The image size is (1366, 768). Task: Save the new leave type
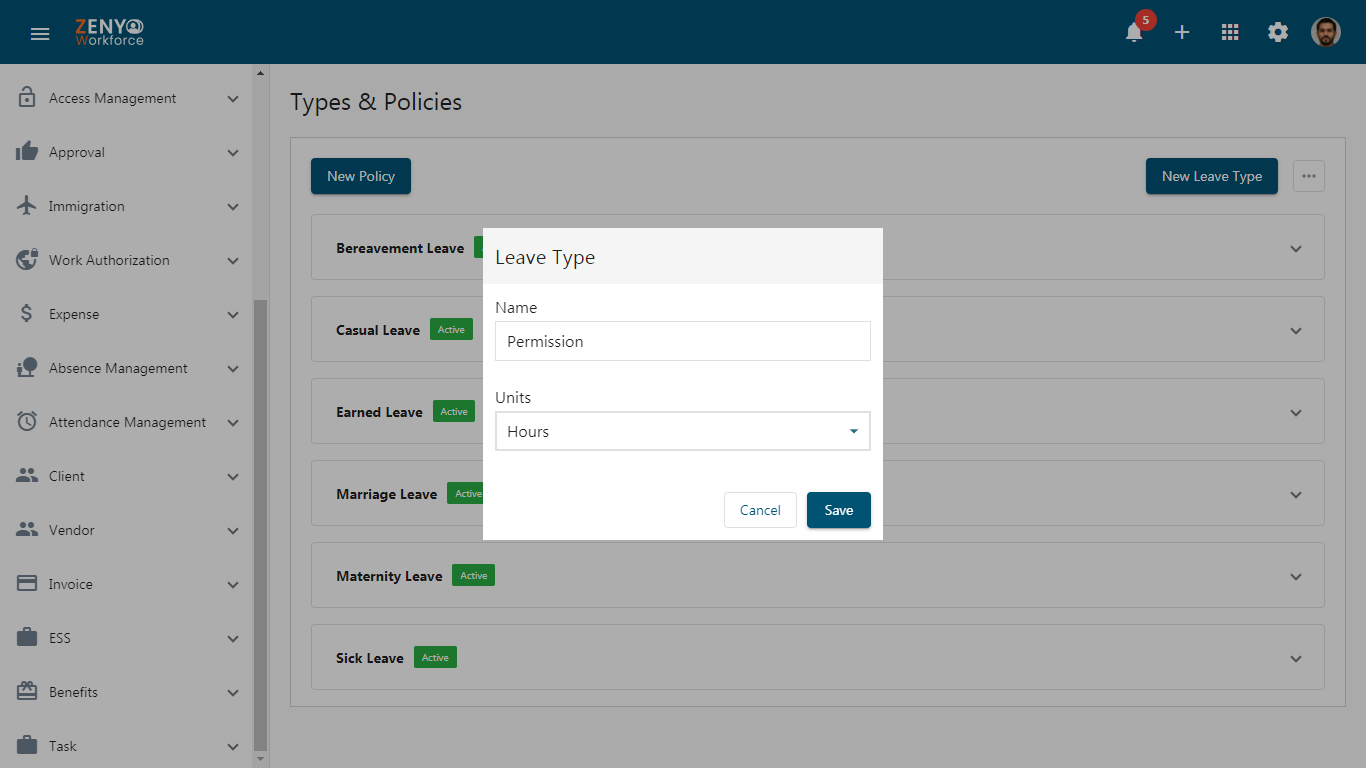tap(839, 510)
